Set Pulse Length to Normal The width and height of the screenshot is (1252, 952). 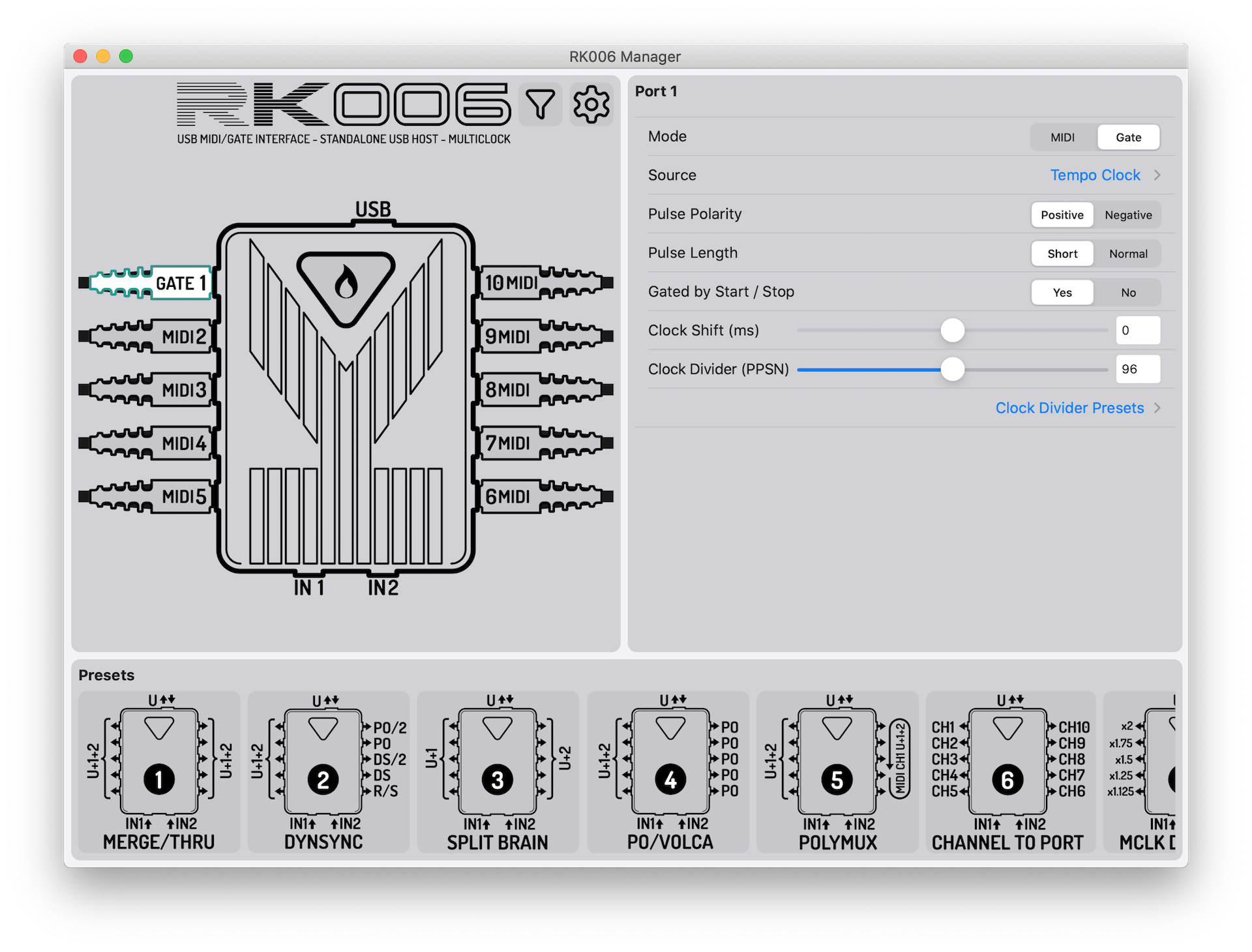[1127, 254]
